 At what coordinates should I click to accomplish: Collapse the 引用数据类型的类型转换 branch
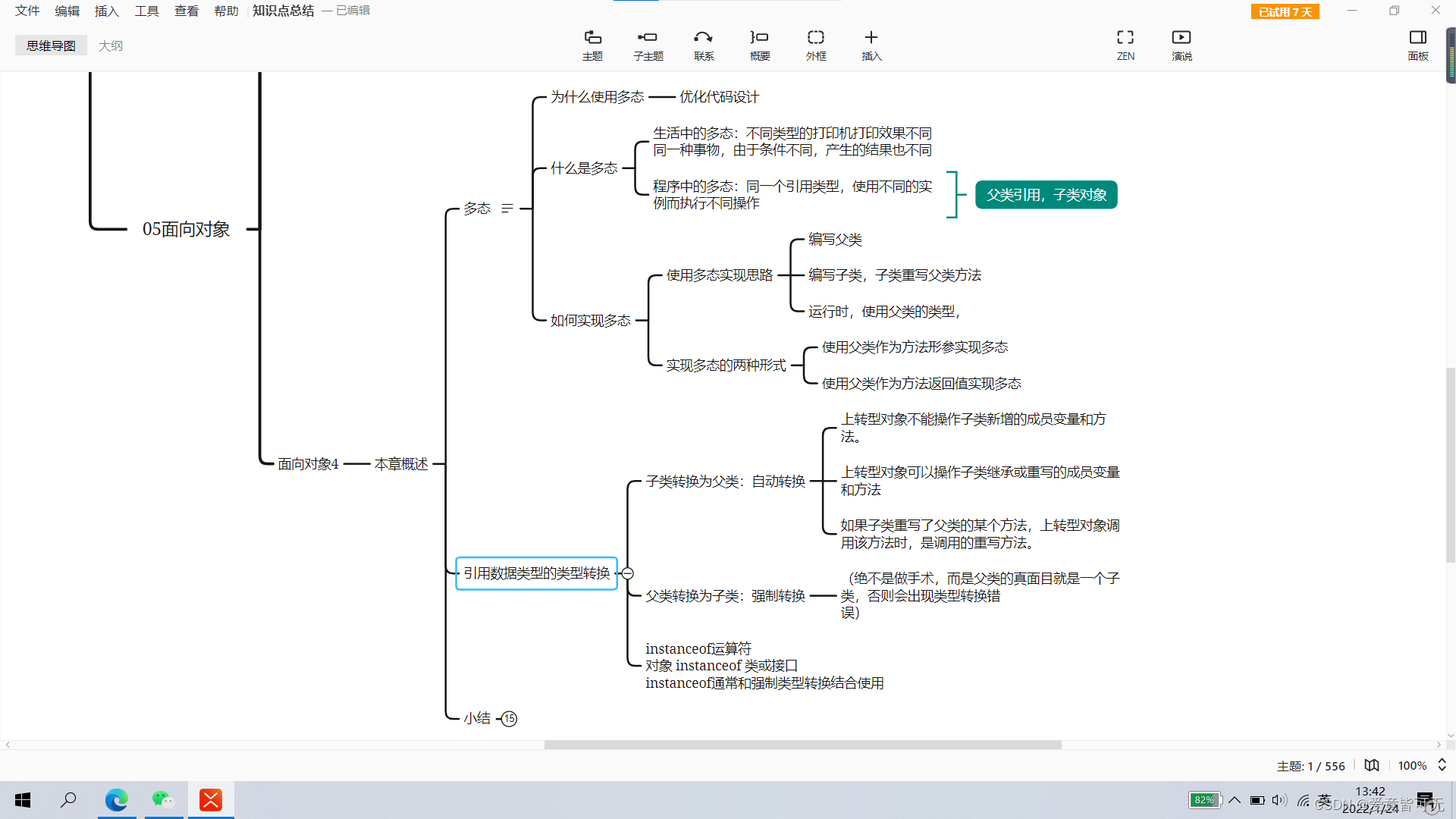point(627,573)
